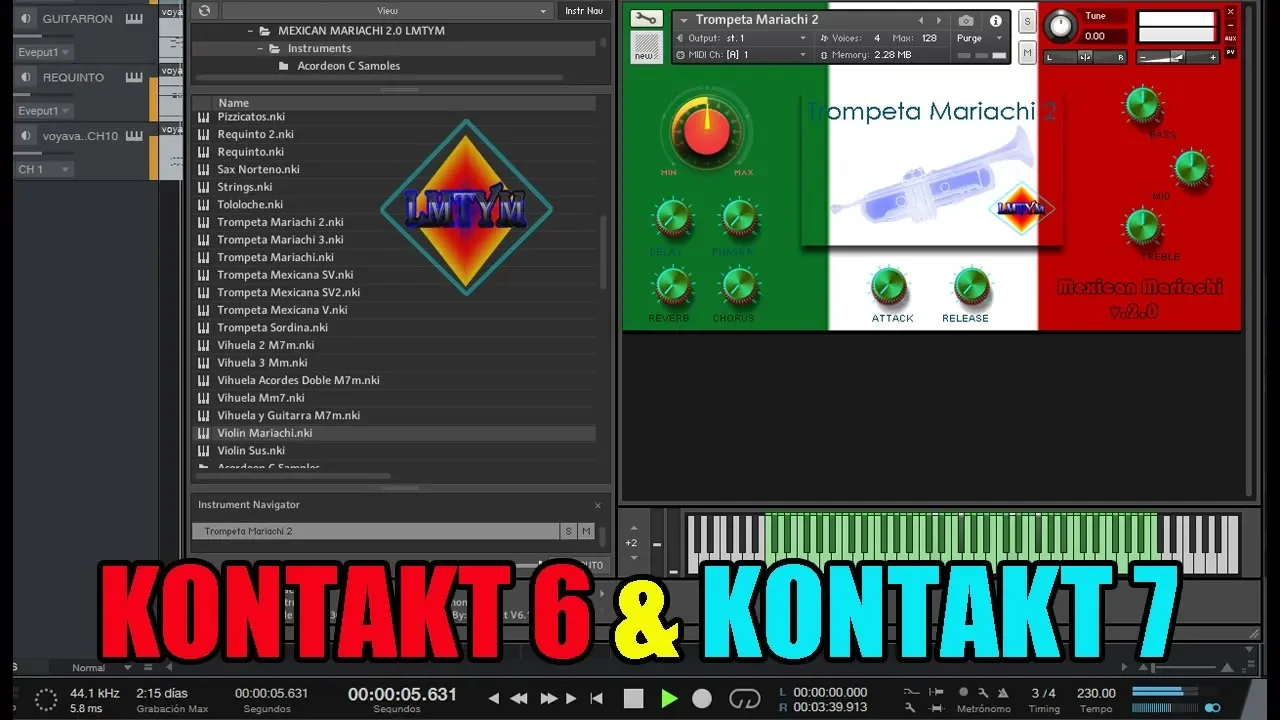Image resolution: width=1280 pixels, height=720 pixels.
Task: Click the ATTACK knob
Action: point(889,286)
